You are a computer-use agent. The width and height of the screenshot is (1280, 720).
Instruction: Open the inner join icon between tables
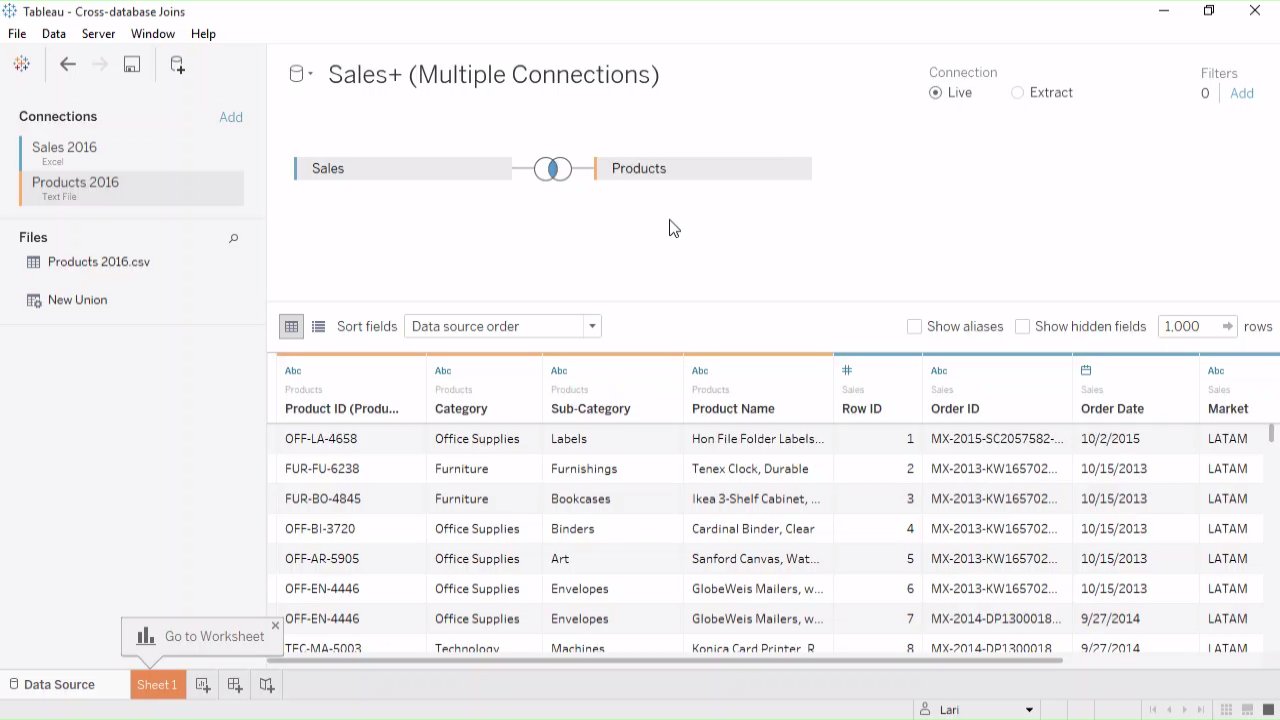pyautogui.click(x=552, y=169)
